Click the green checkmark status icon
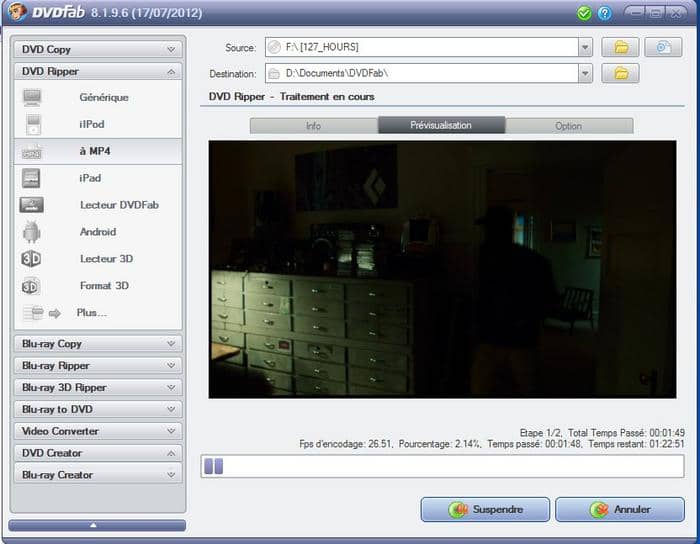 tap(583, 13)
